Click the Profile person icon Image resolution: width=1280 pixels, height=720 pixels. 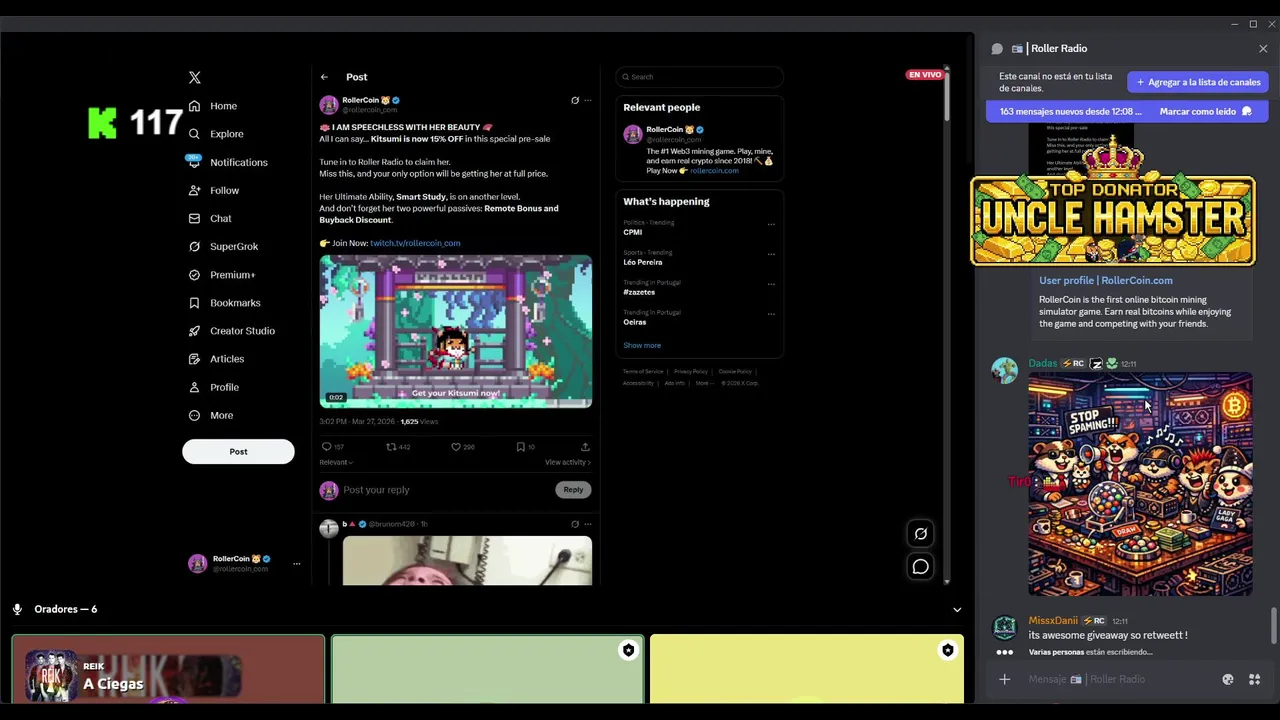click(x=194, y=387)
